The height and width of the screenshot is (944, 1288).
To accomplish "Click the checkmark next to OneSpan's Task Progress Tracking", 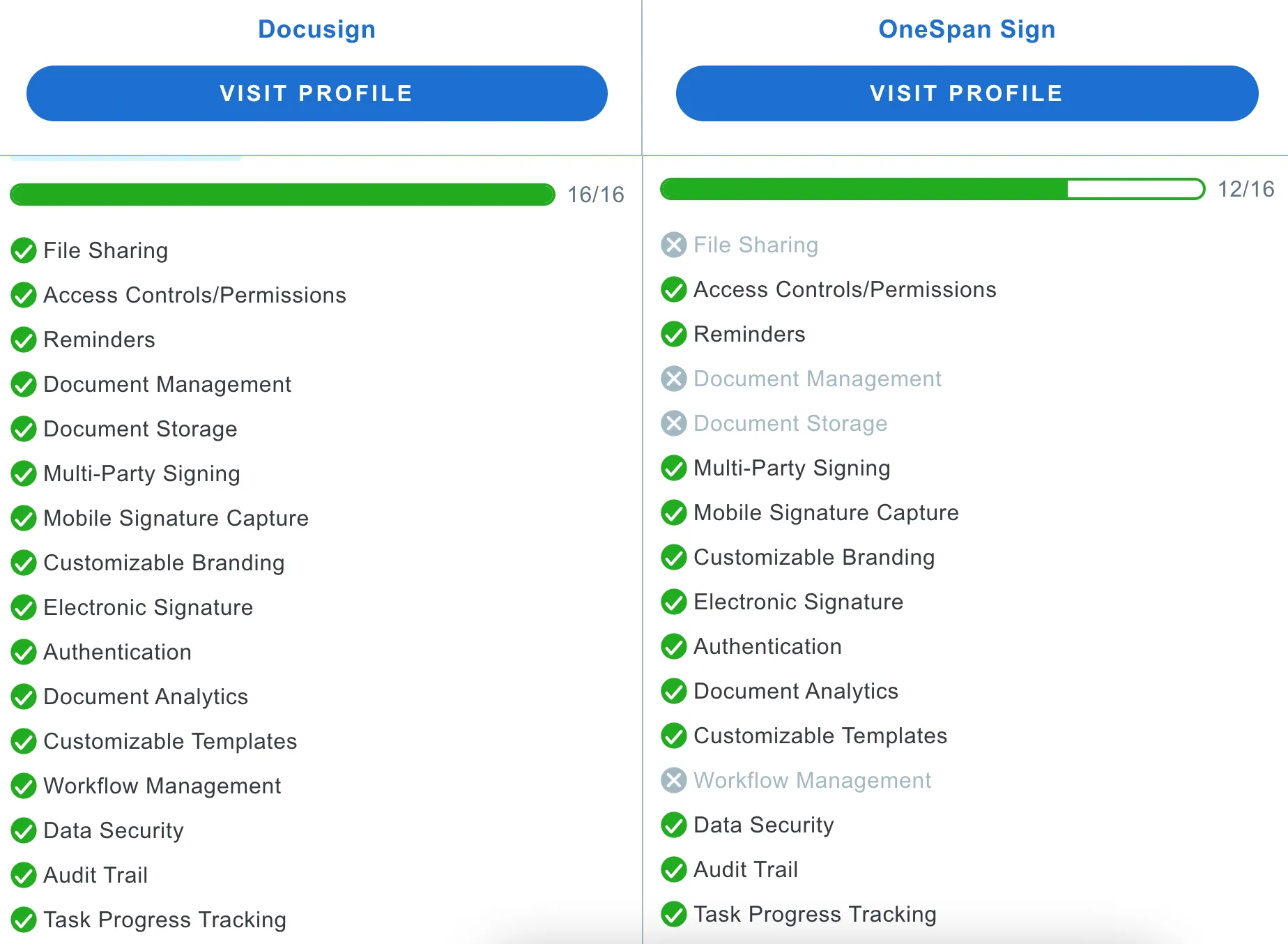I will coord(673,914).
